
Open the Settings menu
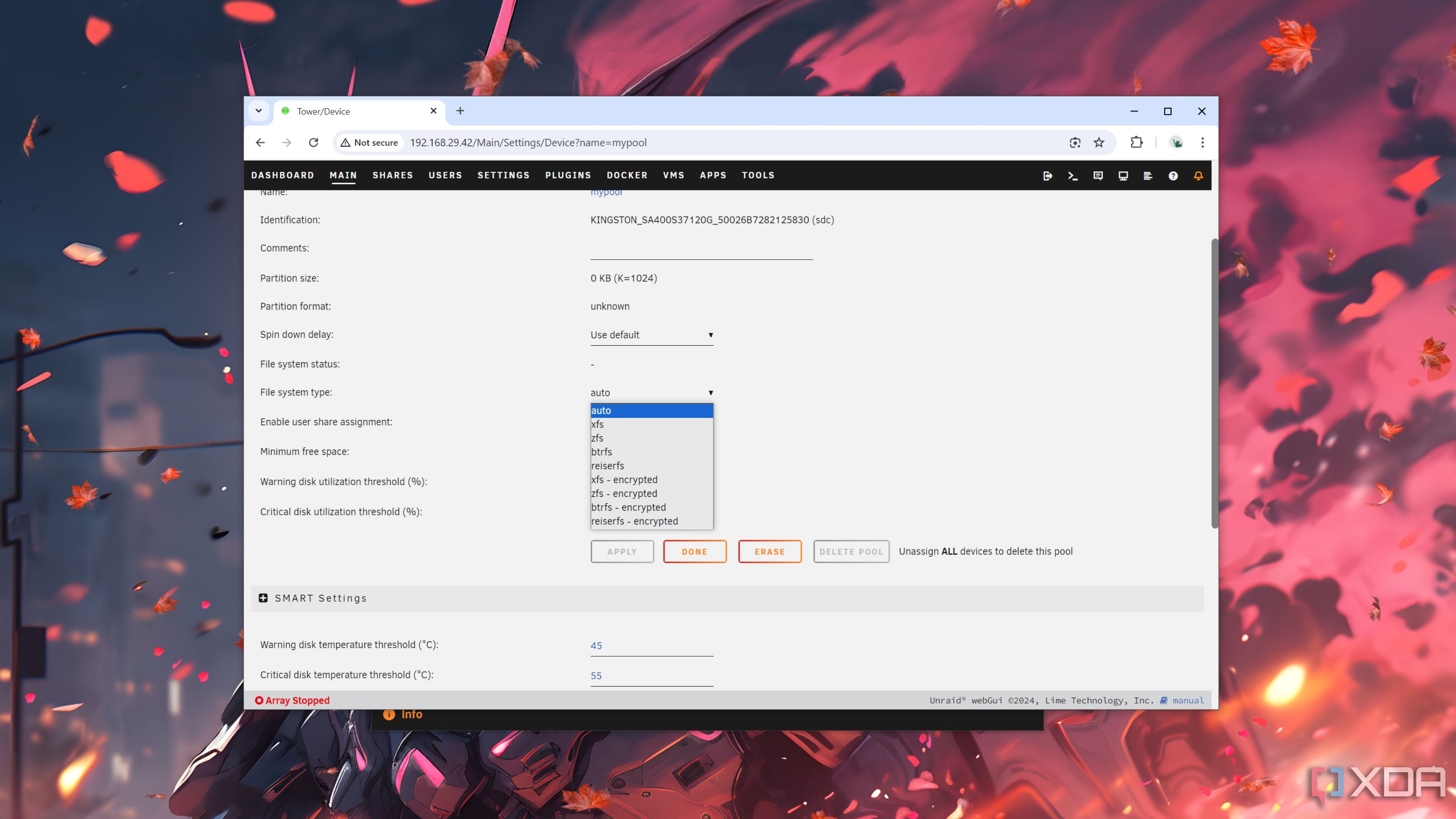point(504,175)
